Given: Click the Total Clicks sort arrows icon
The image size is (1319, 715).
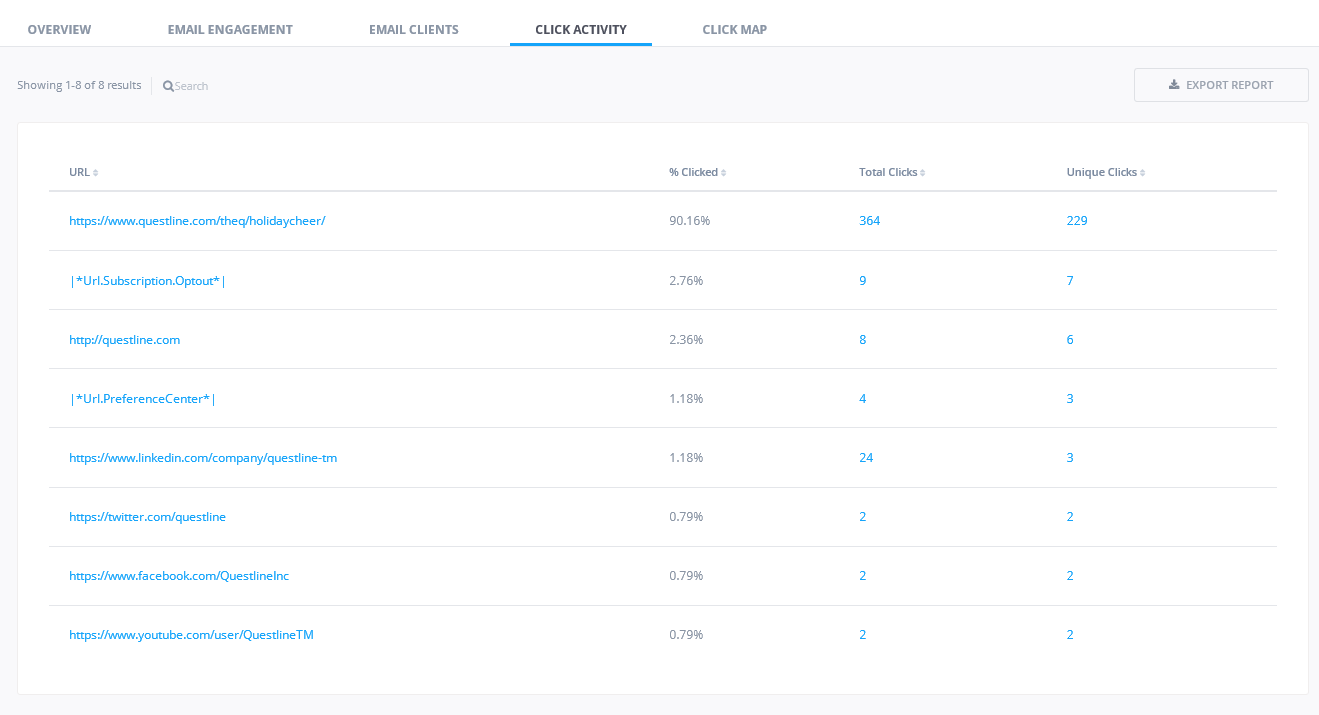Looking at the screenshot, I should (x=922, y=173).
